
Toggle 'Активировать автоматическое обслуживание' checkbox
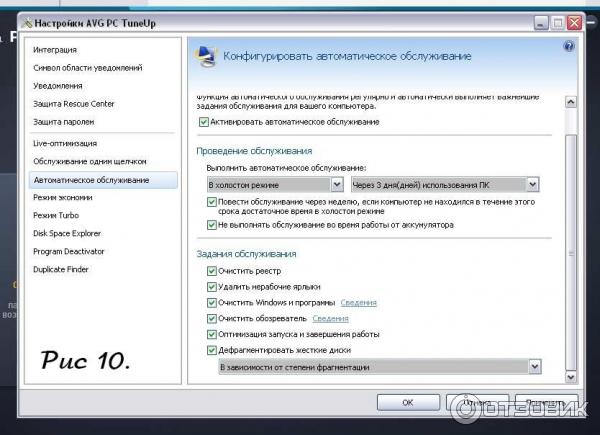click(x=203, y=122)
